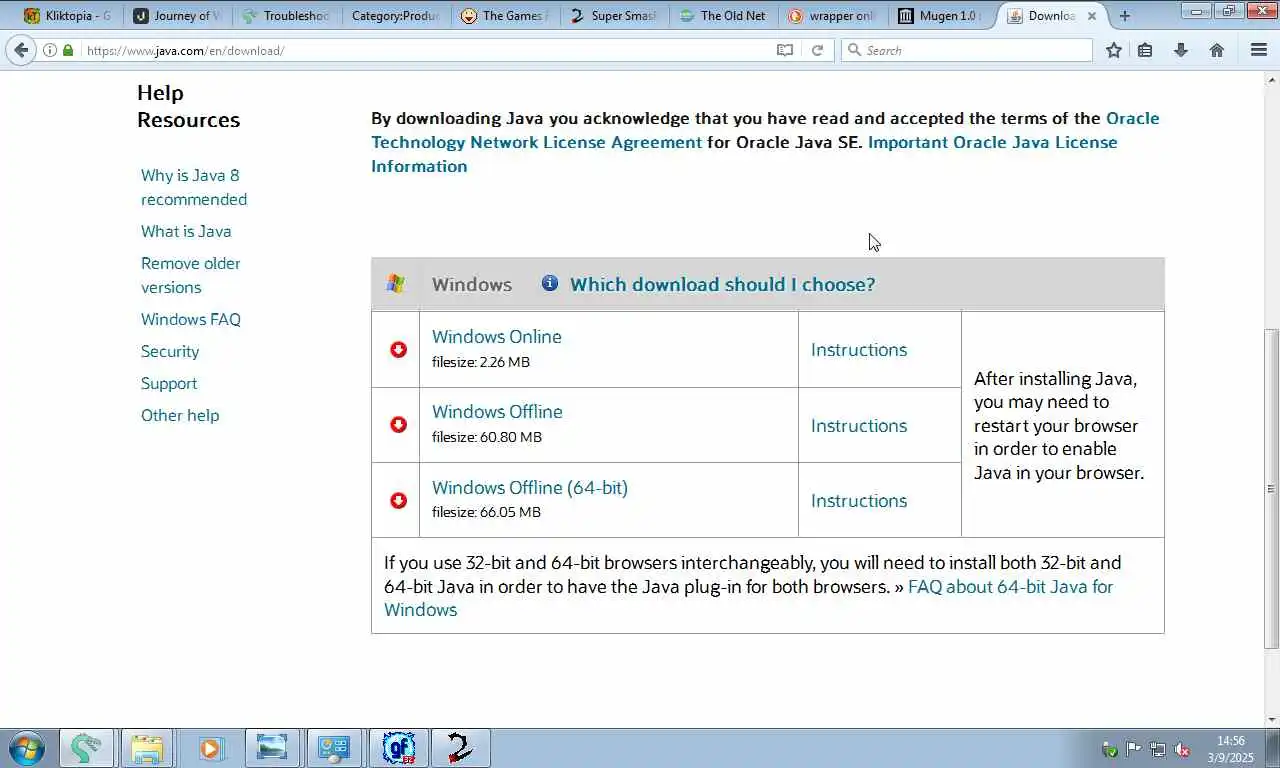Open the What is Java link
The height and width of the screenshot is (768, 1280).
click(186, 231)
